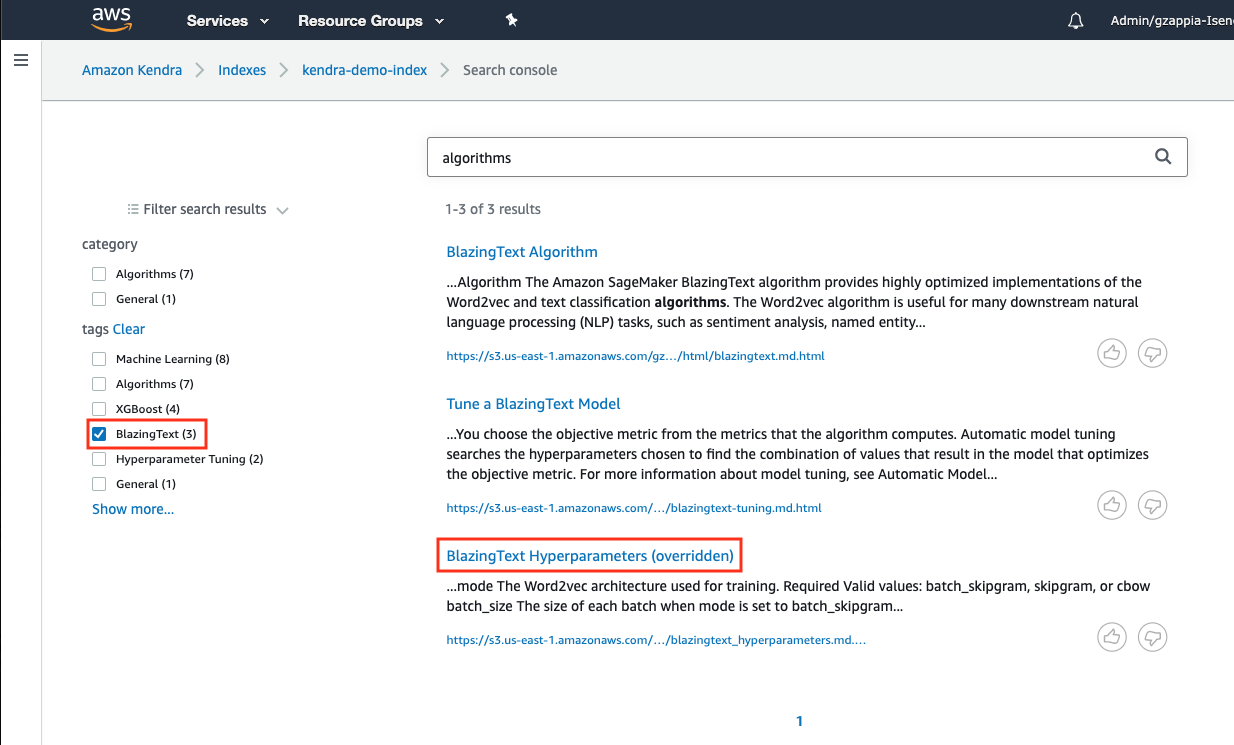Check the Machine Learning (8) tag
Viewport: 1234px width, 745px height.
pyautogui.click(x=99, y=359)
